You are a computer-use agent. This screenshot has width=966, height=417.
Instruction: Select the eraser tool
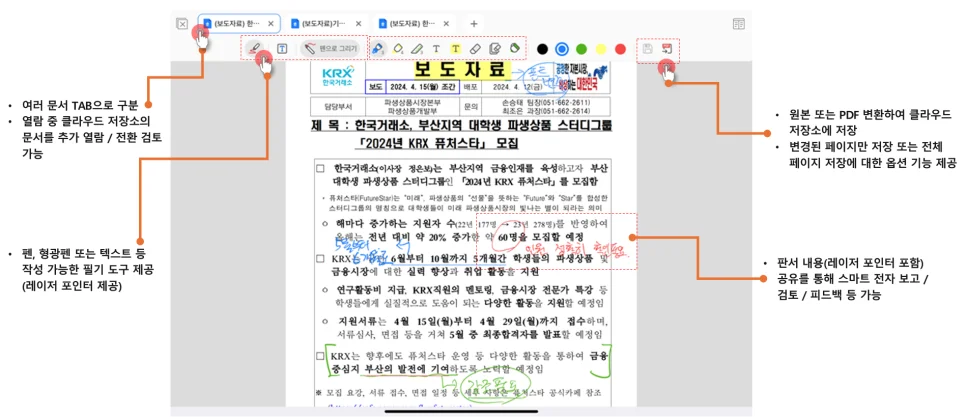[x=474, y=48]
